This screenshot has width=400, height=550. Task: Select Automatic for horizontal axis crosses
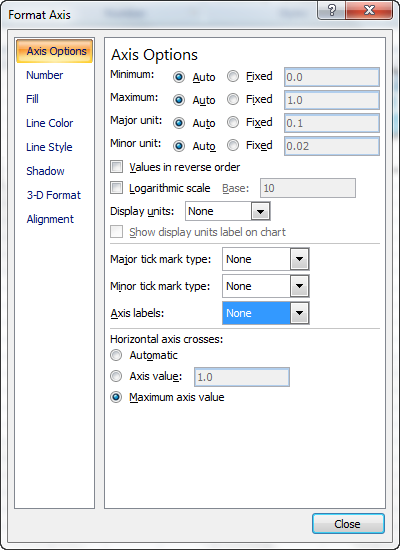coord(116,355)
